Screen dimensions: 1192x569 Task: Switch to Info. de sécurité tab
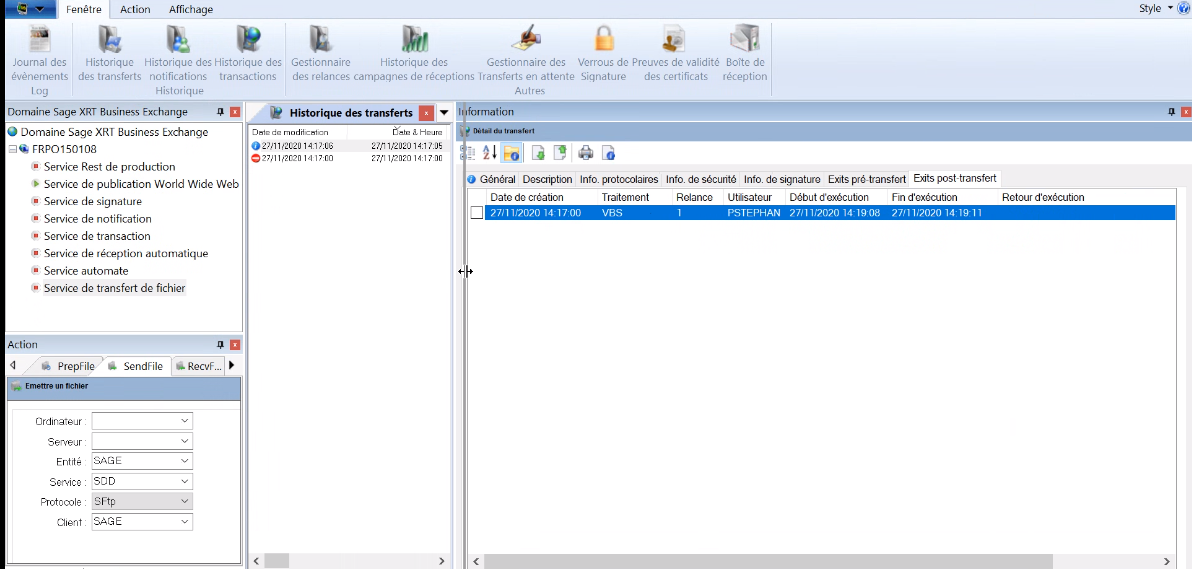click(701, 179)
